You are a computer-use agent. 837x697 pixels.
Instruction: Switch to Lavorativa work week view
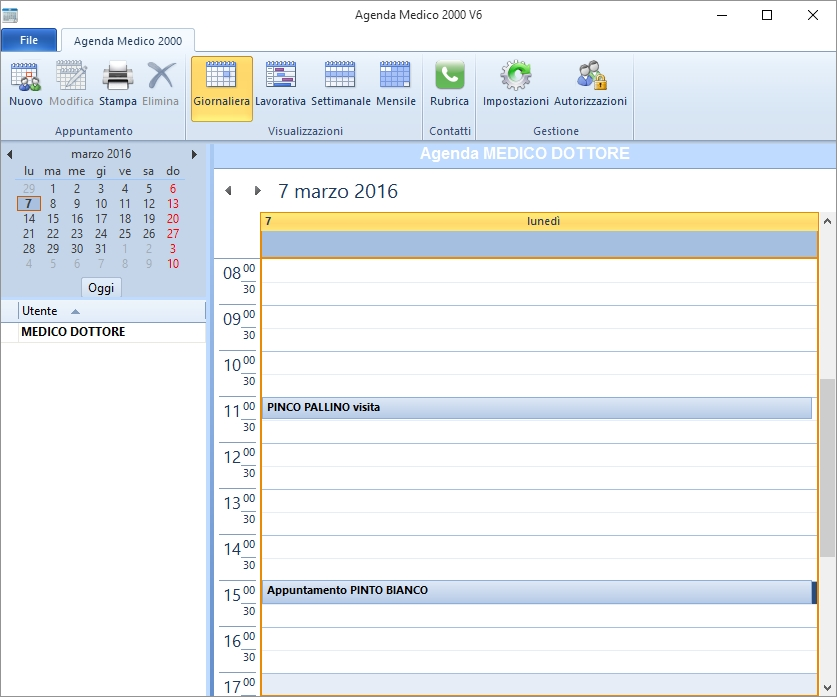[280, 84]
